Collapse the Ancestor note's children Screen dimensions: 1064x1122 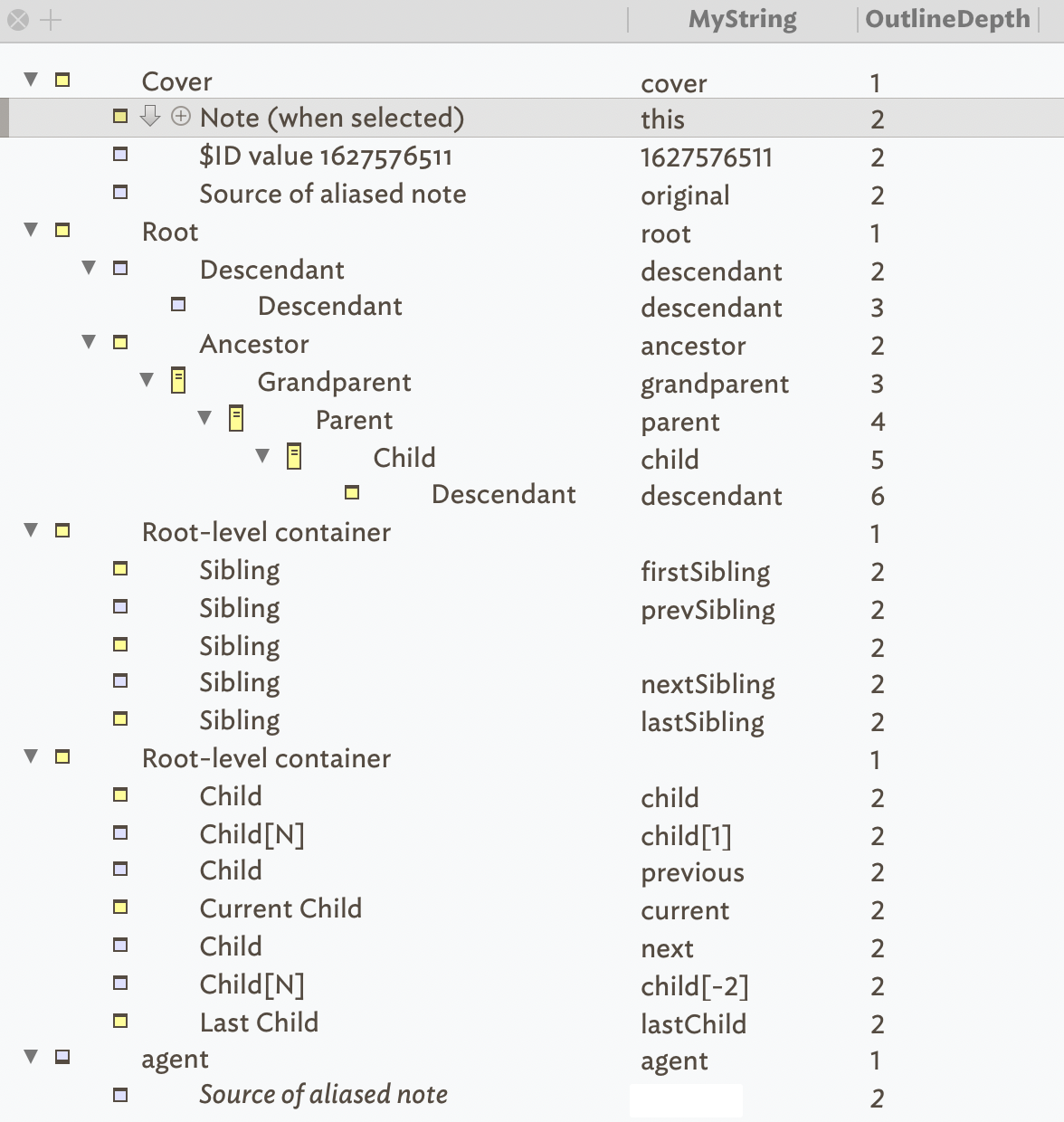pyautogui.click(x=90, y=342)
